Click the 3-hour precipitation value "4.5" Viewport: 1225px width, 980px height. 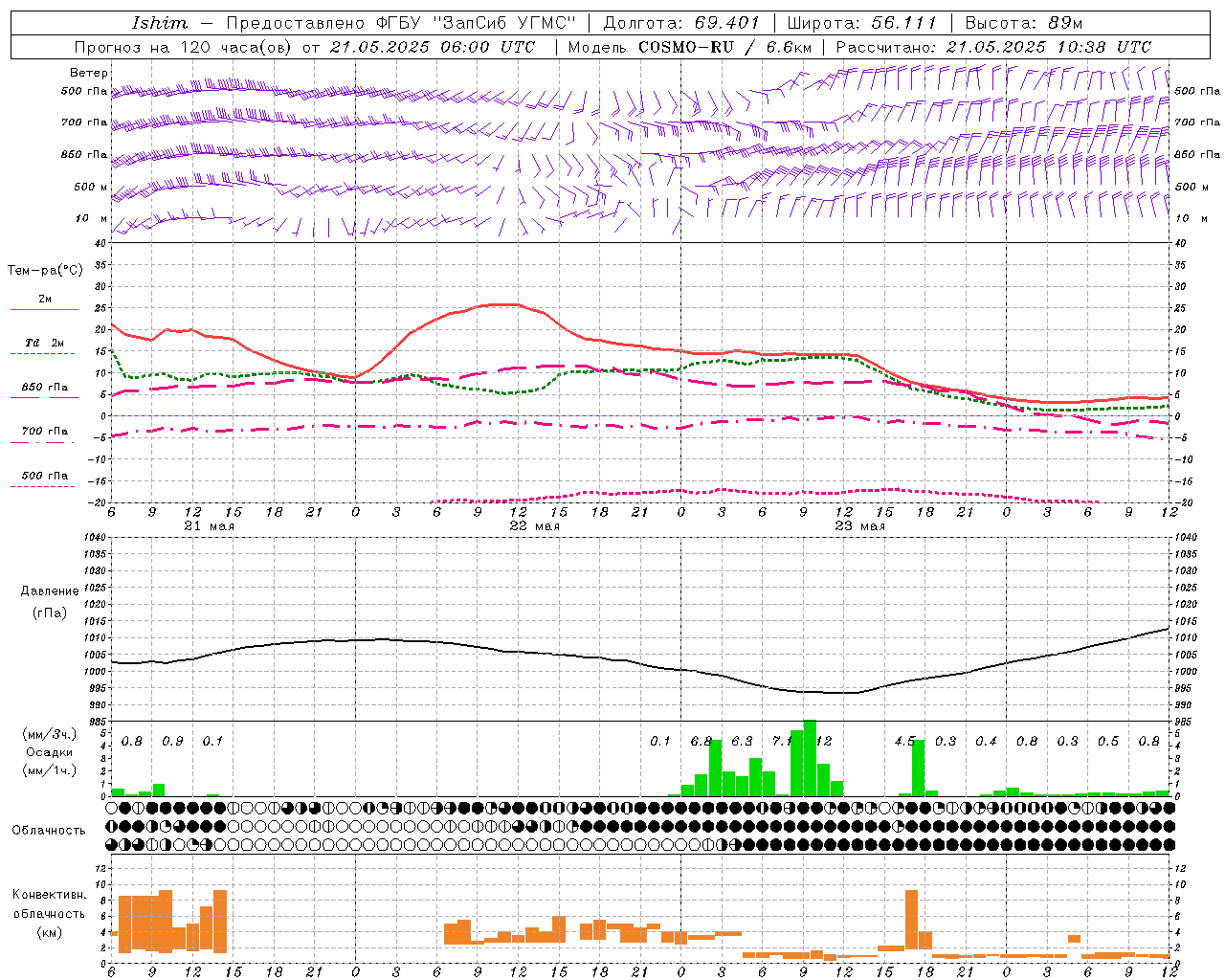tap(904, 742)
